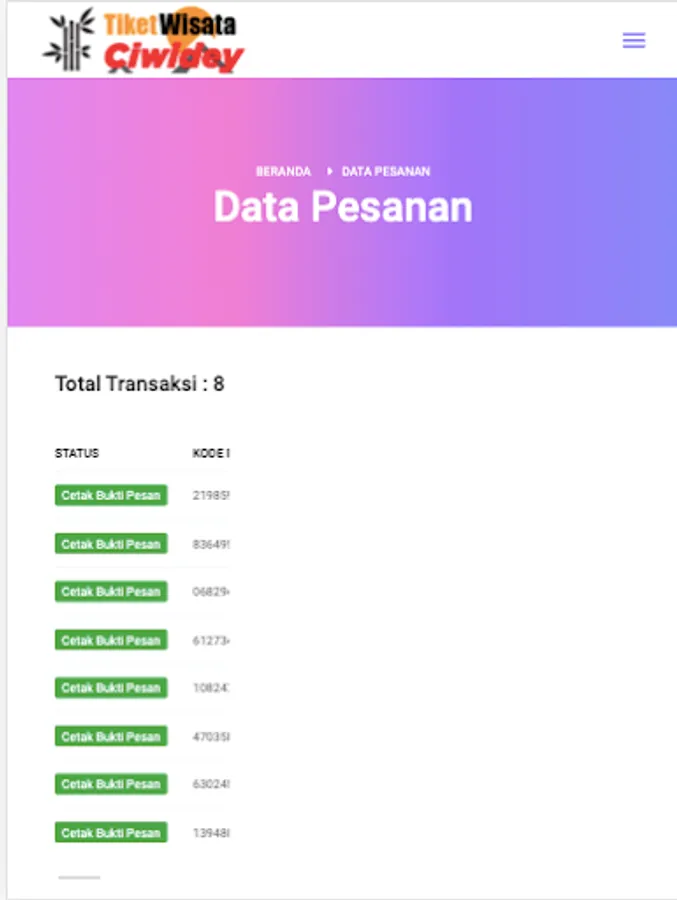Click the large Data Pesanan page heading

point(342,207)
